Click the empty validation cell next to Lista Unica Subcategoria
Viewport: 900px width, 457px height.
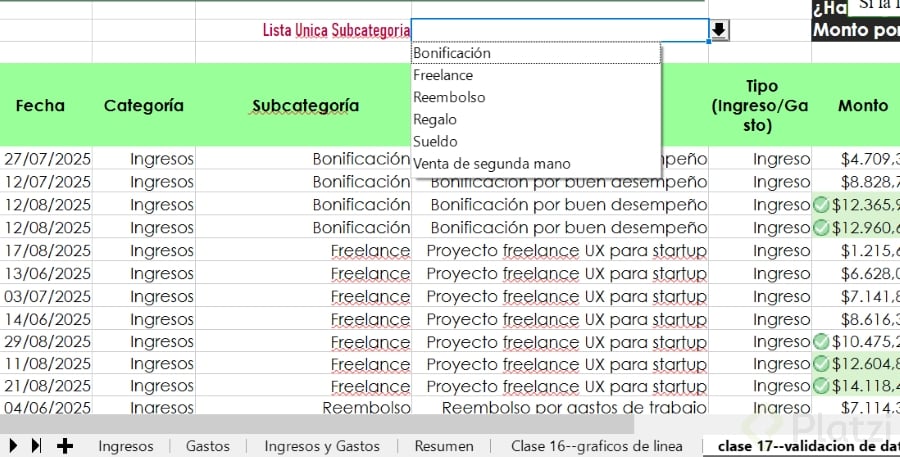click(x=560, y=30)
